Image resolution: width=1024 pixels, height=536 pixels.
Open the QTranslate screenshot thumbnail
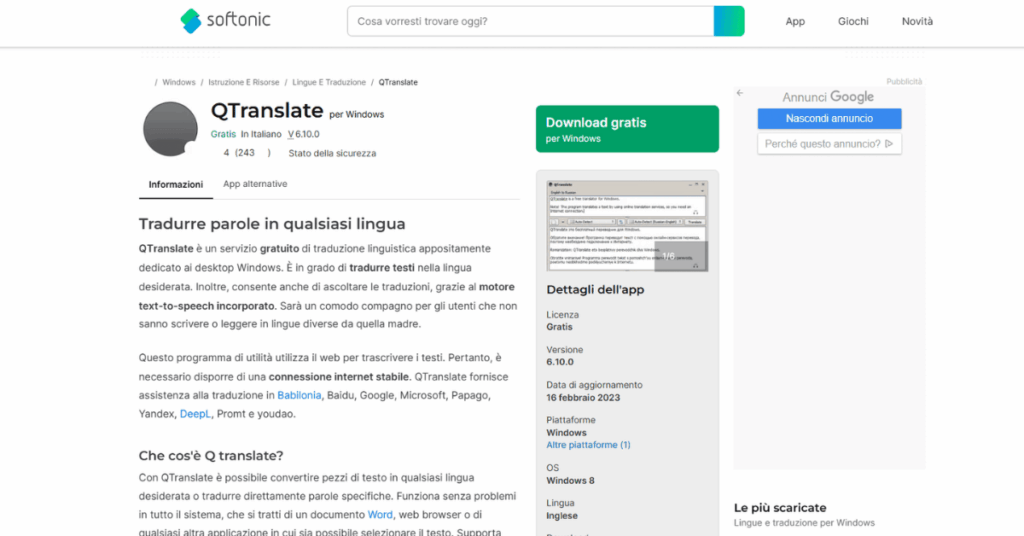point(627,225)
